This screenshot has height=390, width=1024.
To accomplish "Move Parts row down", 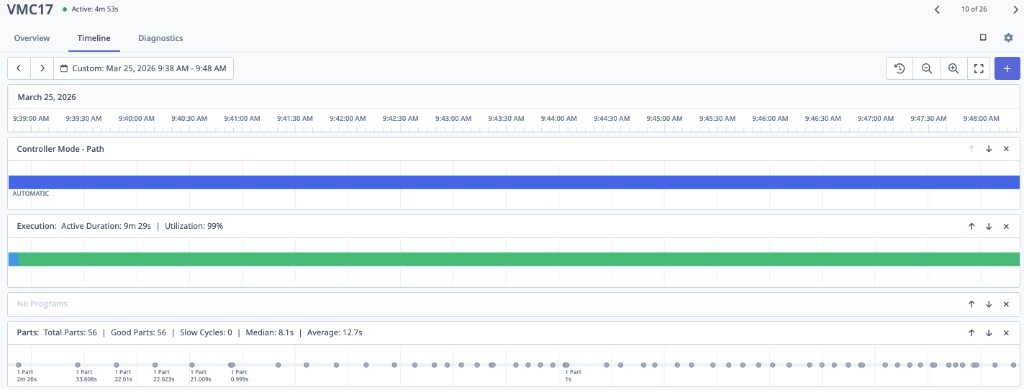I will coord(989,333).
